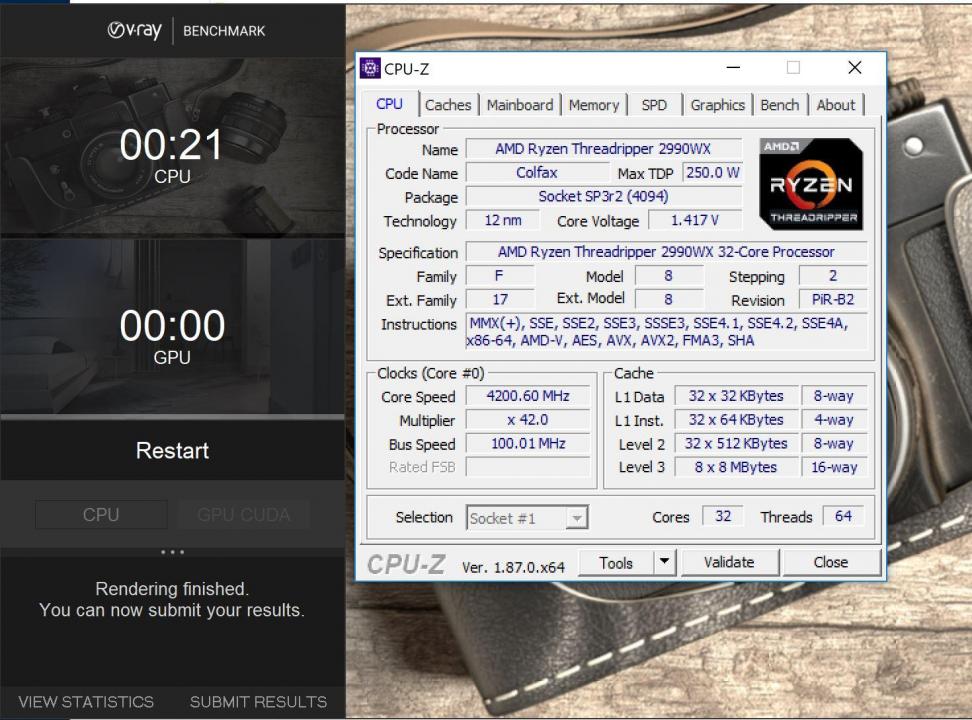Click the Multiplier value x 42.0
This screenshot has width=972, height=720.
[528, 420]
